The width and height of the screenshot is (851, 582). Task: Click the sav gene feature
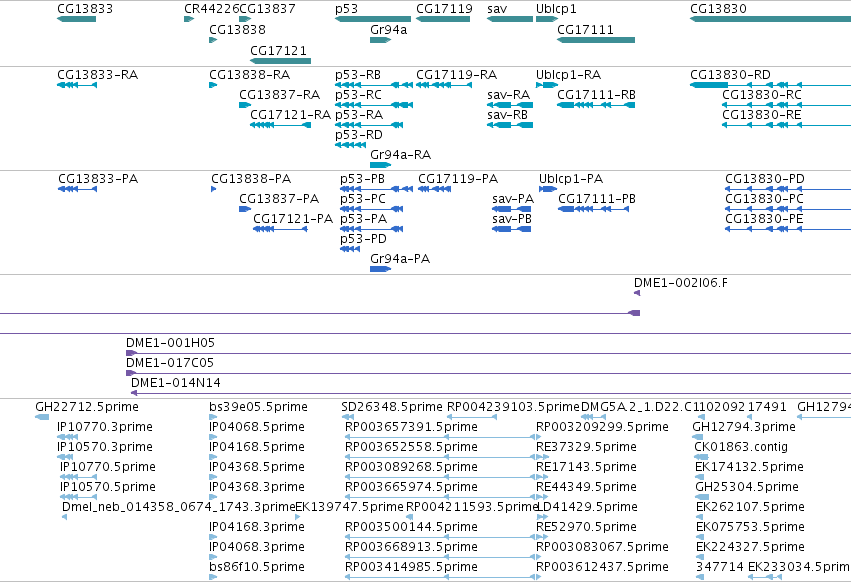click(x=510, y=19)
